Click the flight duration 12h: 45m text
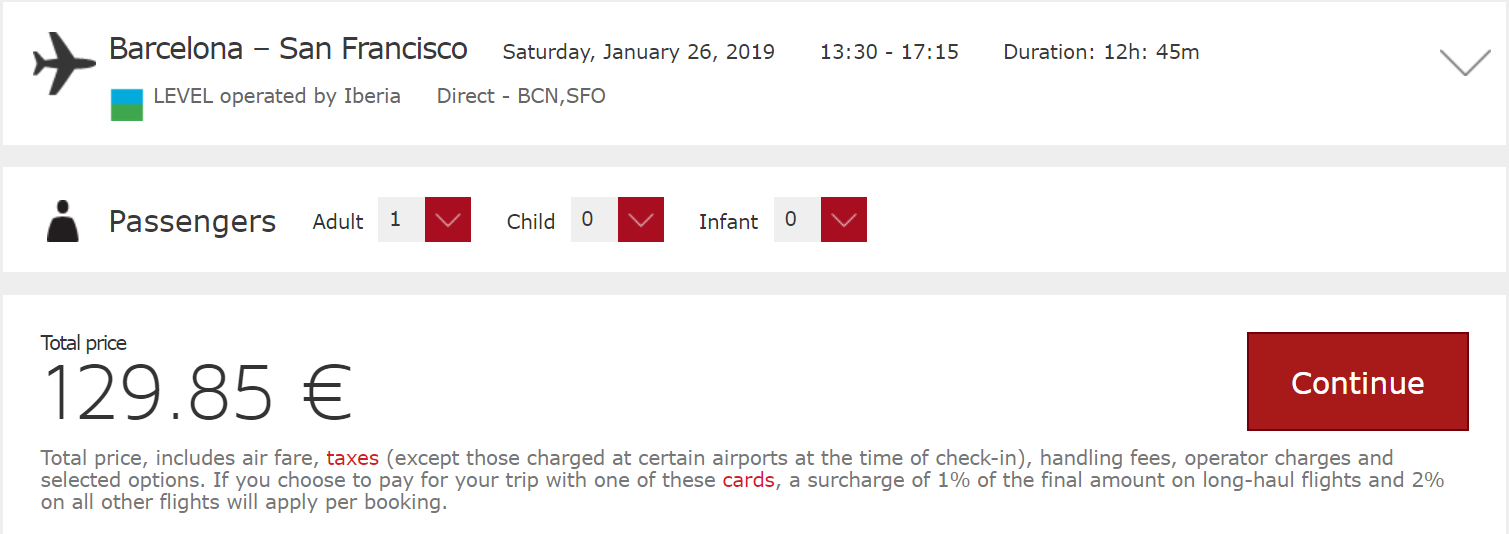This screenshot has height=534, width=1509. [x=1101, y=52]
